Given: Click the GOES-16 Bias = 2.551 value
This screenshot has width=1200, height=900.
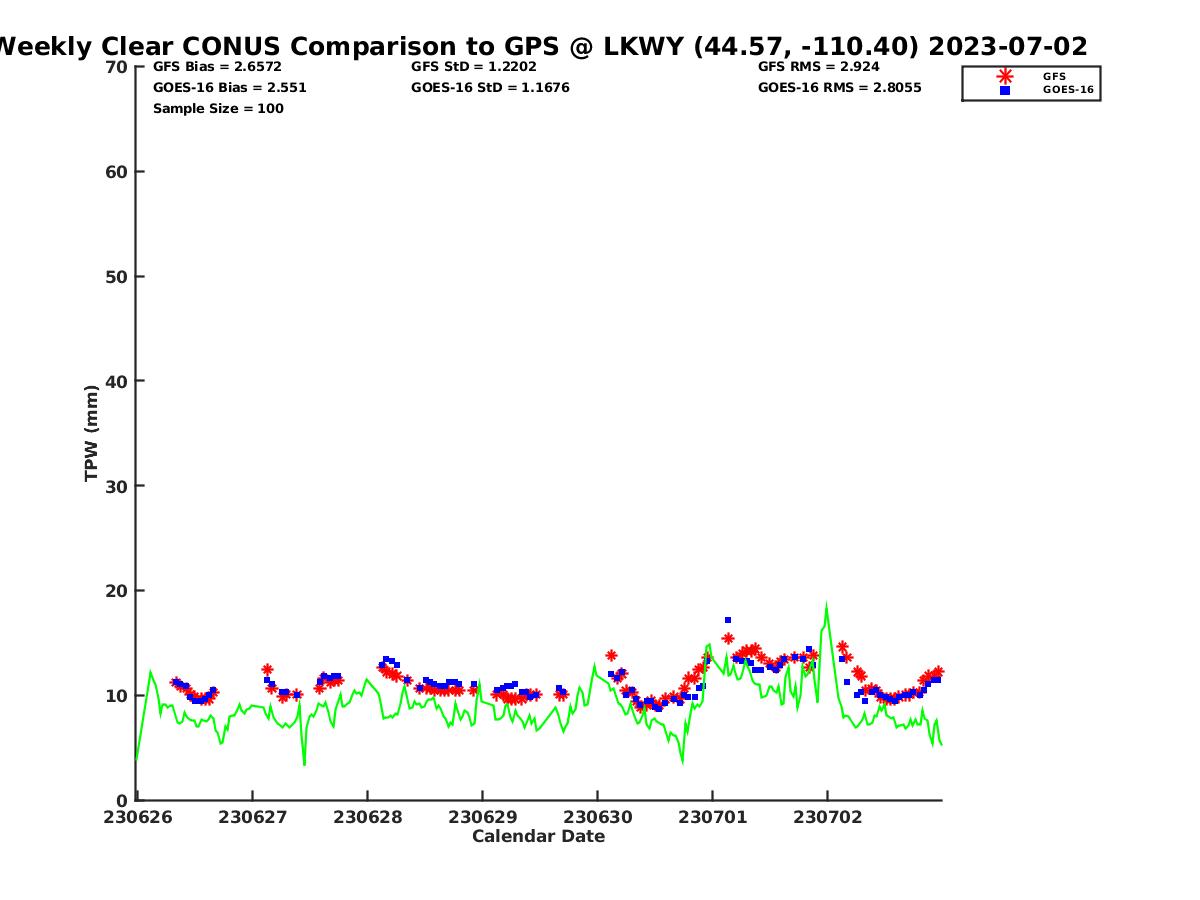Looking at the screenshot, I should (x=229, y=88).
